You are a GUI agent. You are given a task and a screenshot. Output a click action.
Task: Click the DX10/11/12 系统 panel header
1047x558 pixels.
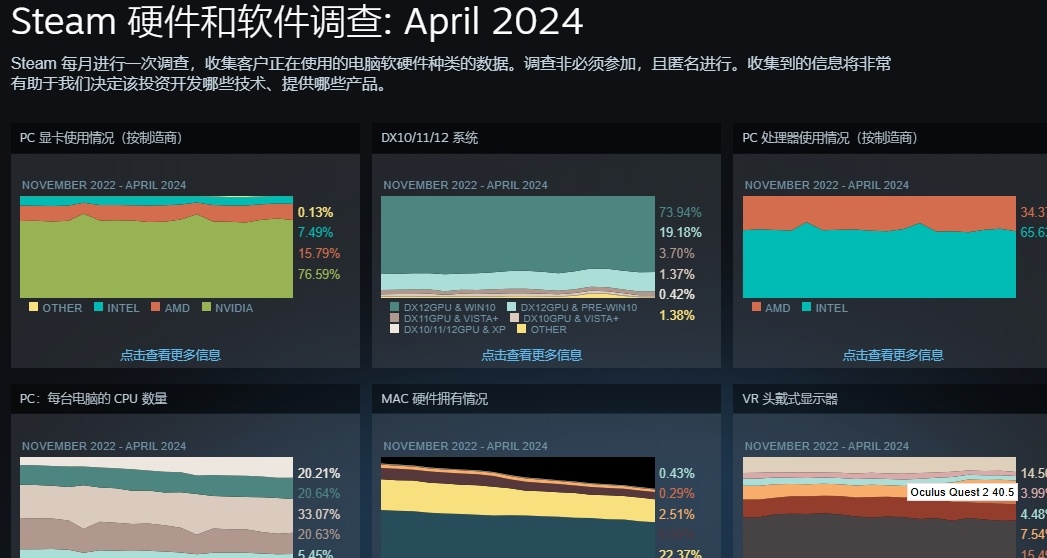pyautogui.click(x=546, y=138)
